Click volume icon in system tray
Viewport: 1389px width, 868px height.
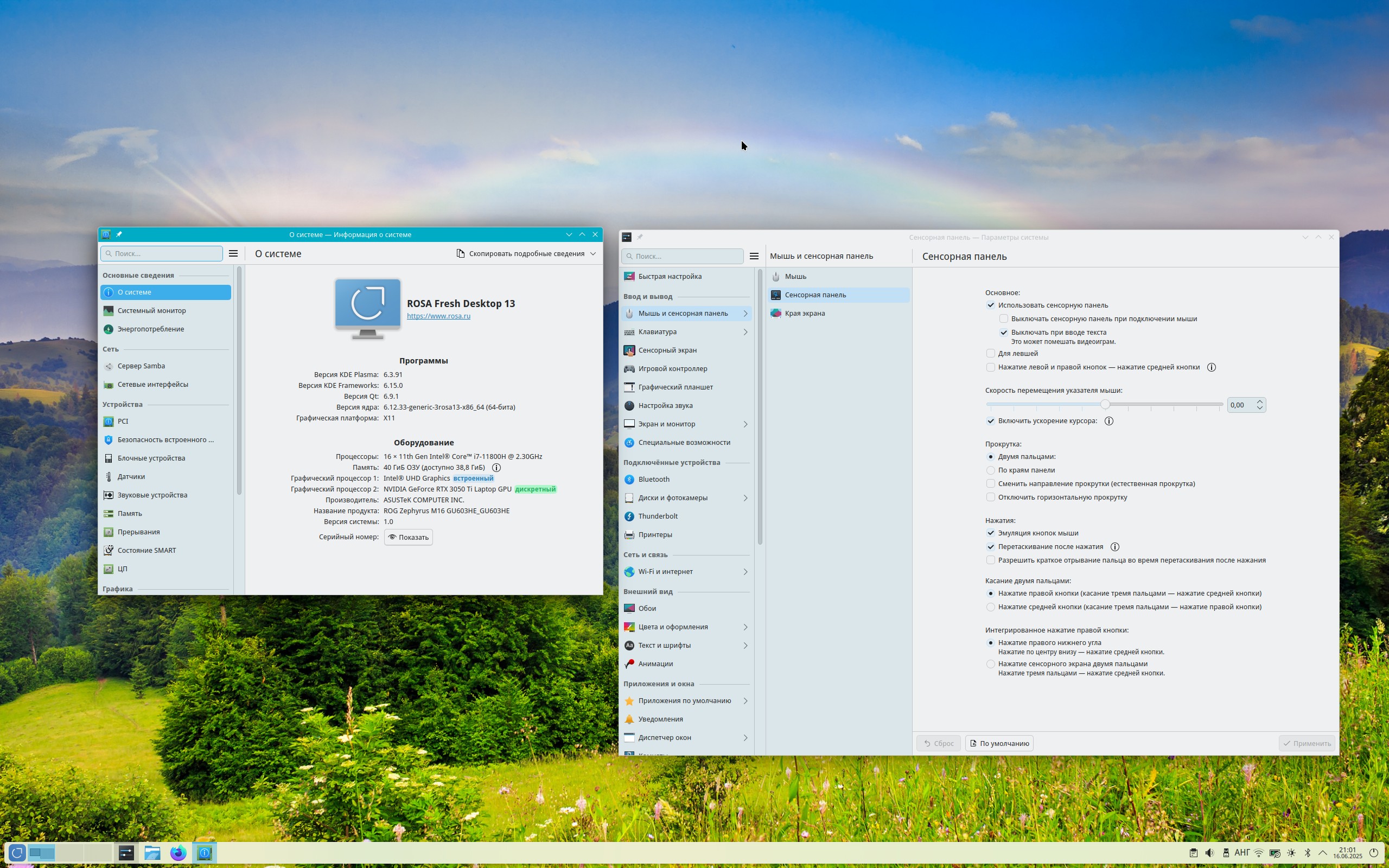coord(1209,853)
